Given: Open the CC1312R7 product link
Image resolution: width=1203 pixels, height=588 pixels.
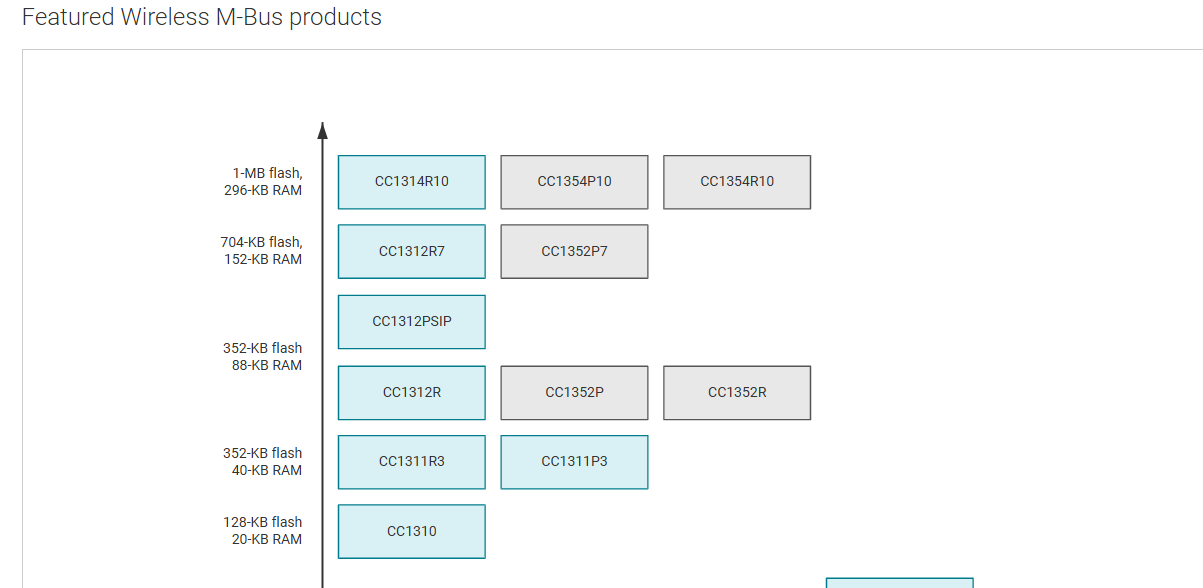Looking at the screenshot, I should click(412, 251).
